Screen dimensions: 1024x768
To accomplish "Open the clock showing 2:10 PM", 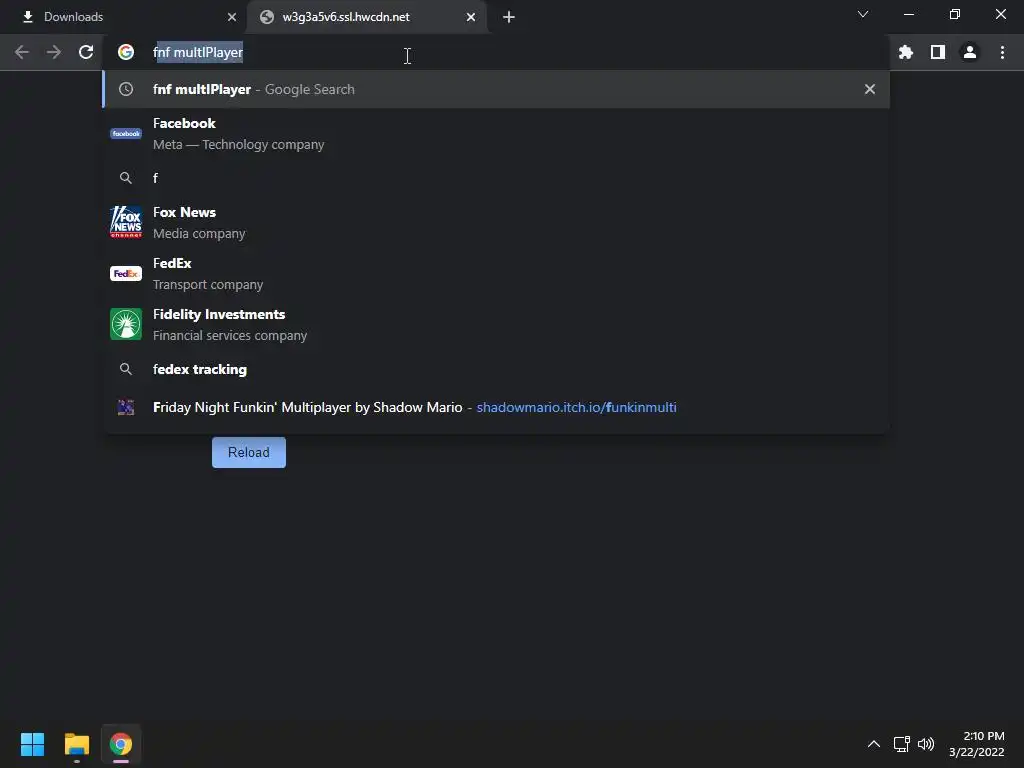I will pos(976,744).
